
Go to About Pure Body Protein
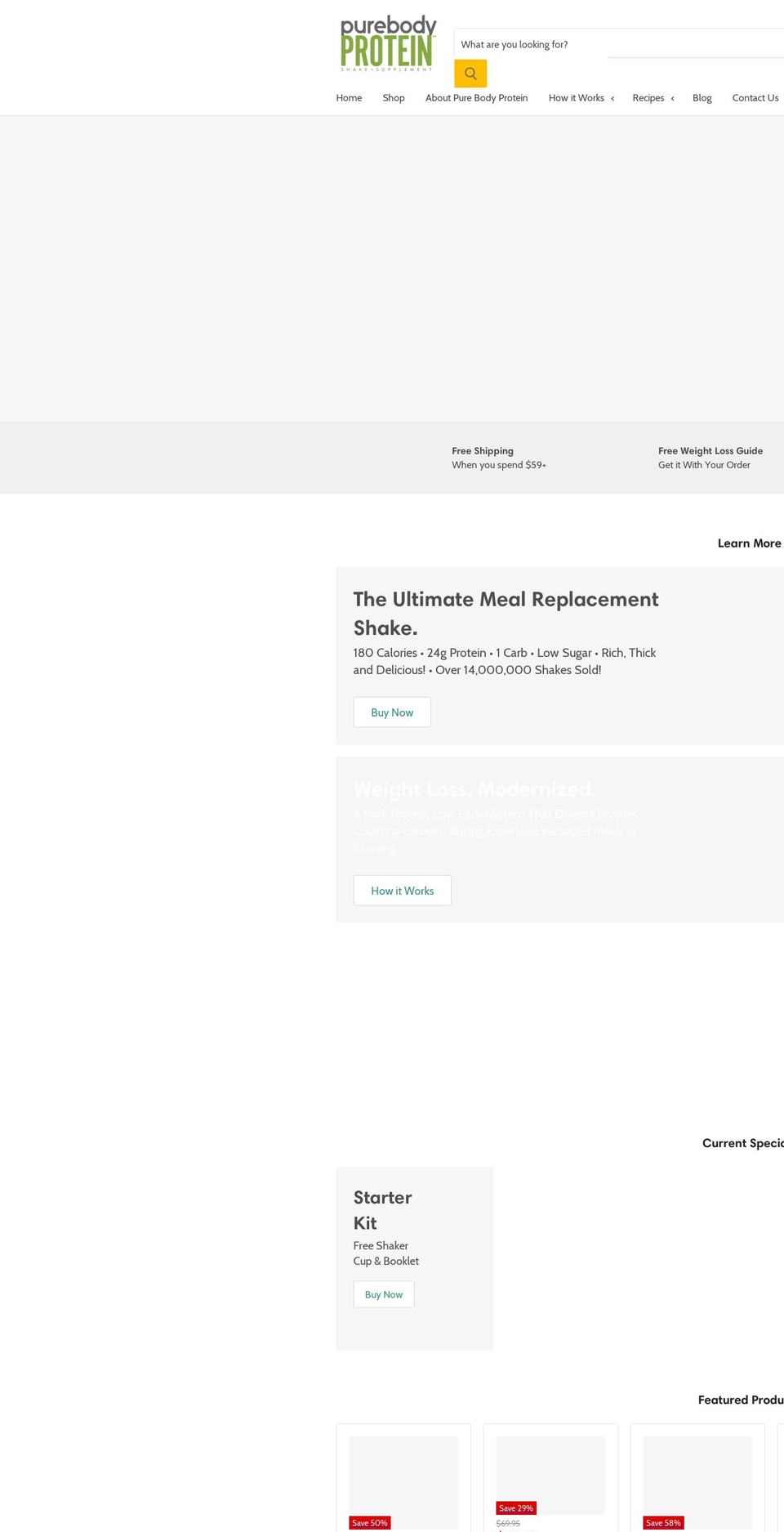click(x=476, y=98)
